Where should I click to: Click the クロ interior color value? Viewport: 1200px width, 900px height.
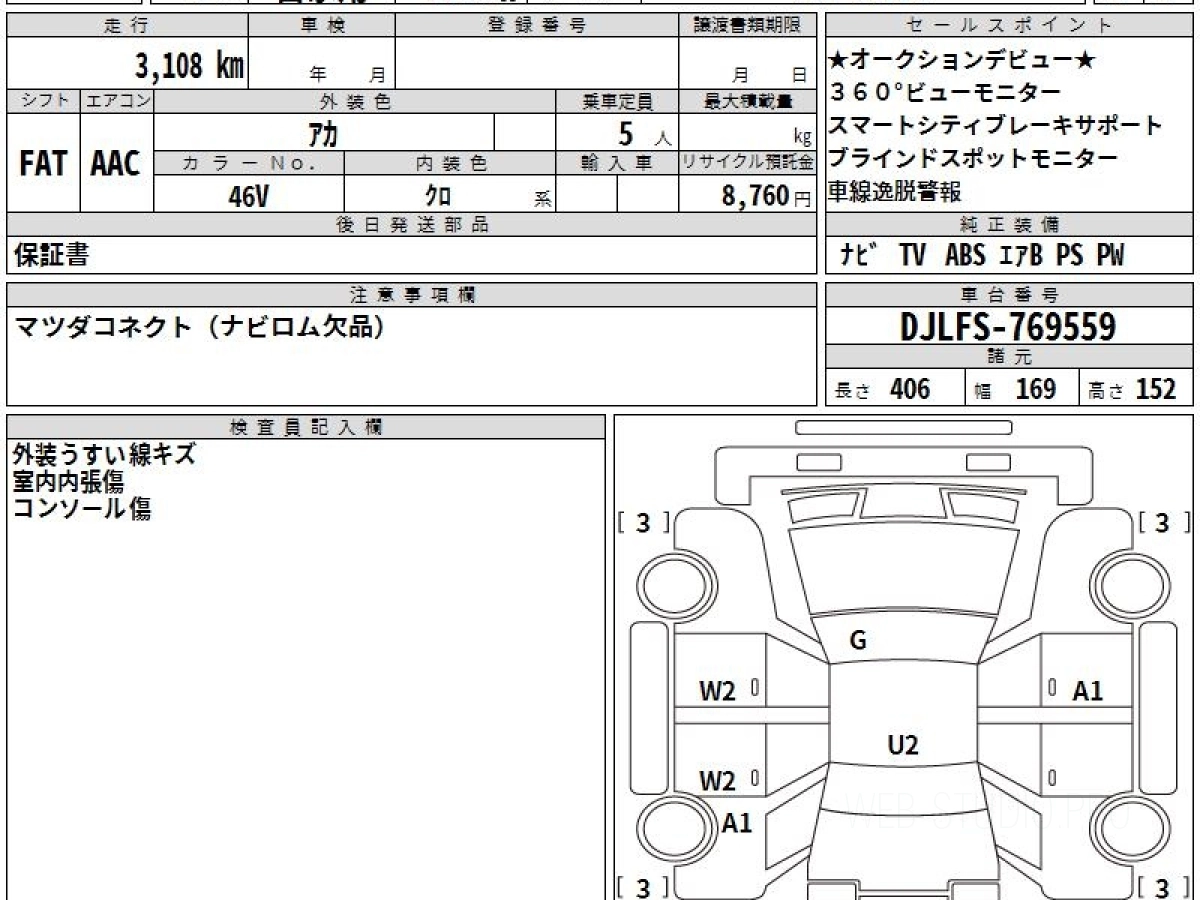438,196
